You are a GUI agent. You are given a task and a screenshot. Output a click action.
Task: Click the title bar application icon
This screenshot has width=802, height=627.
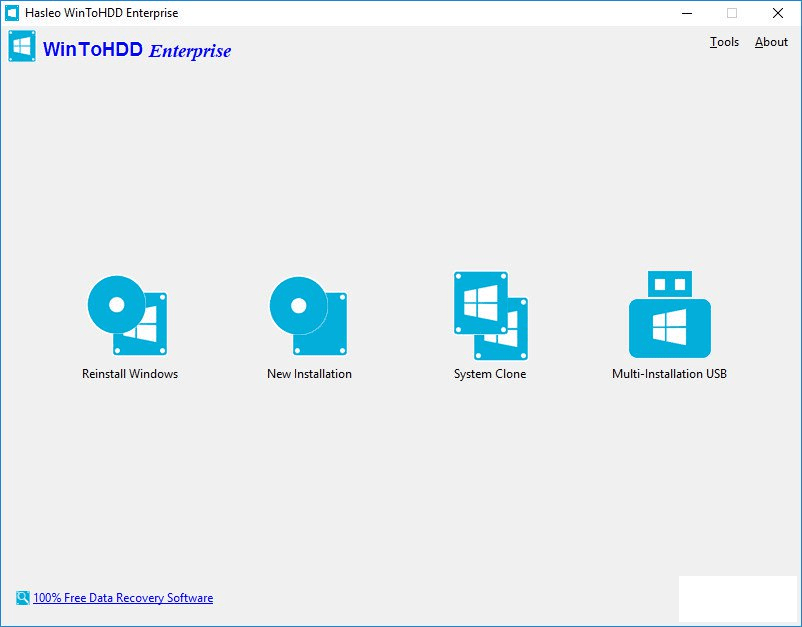click(x=12, y=13)
